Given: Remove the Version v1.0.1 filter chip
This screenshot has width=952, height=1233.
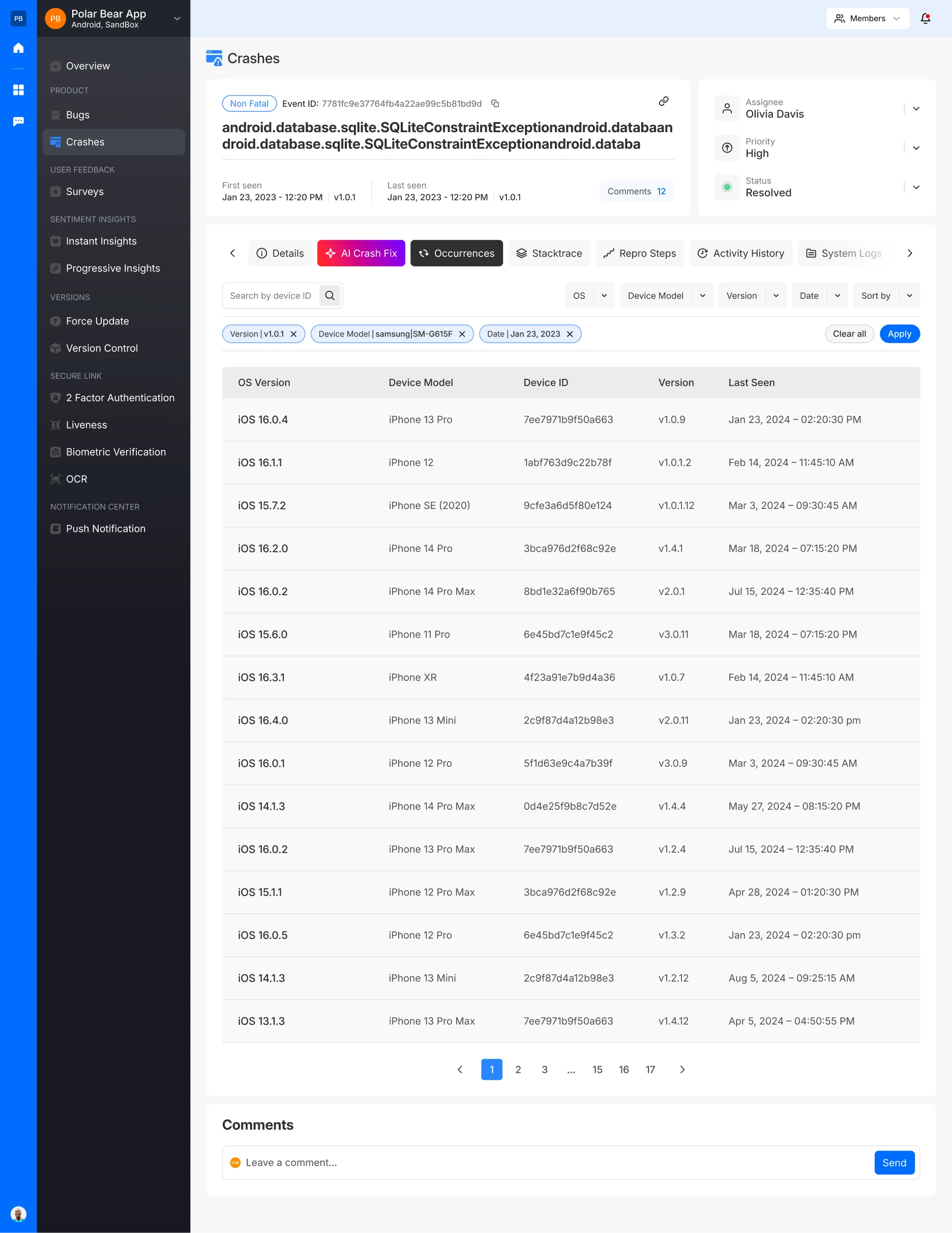Looking at the screenshot, I should pyautogui.click(x=293, y=334).
